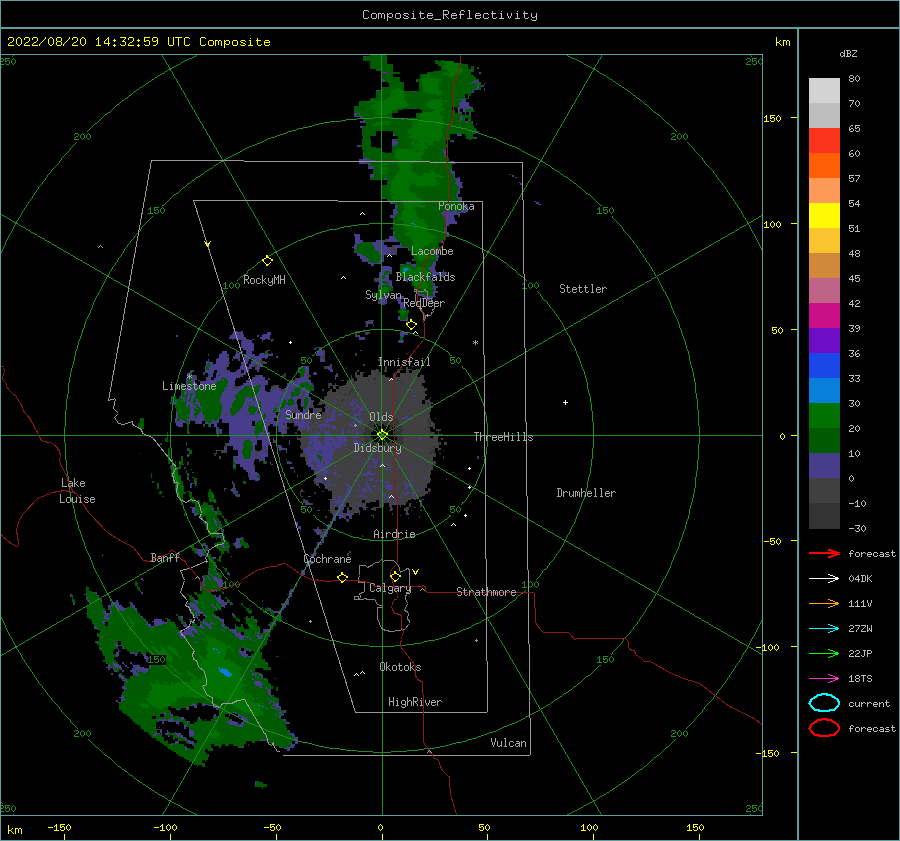
Task: Click the Airdrie city label
Action: (394, 534)
